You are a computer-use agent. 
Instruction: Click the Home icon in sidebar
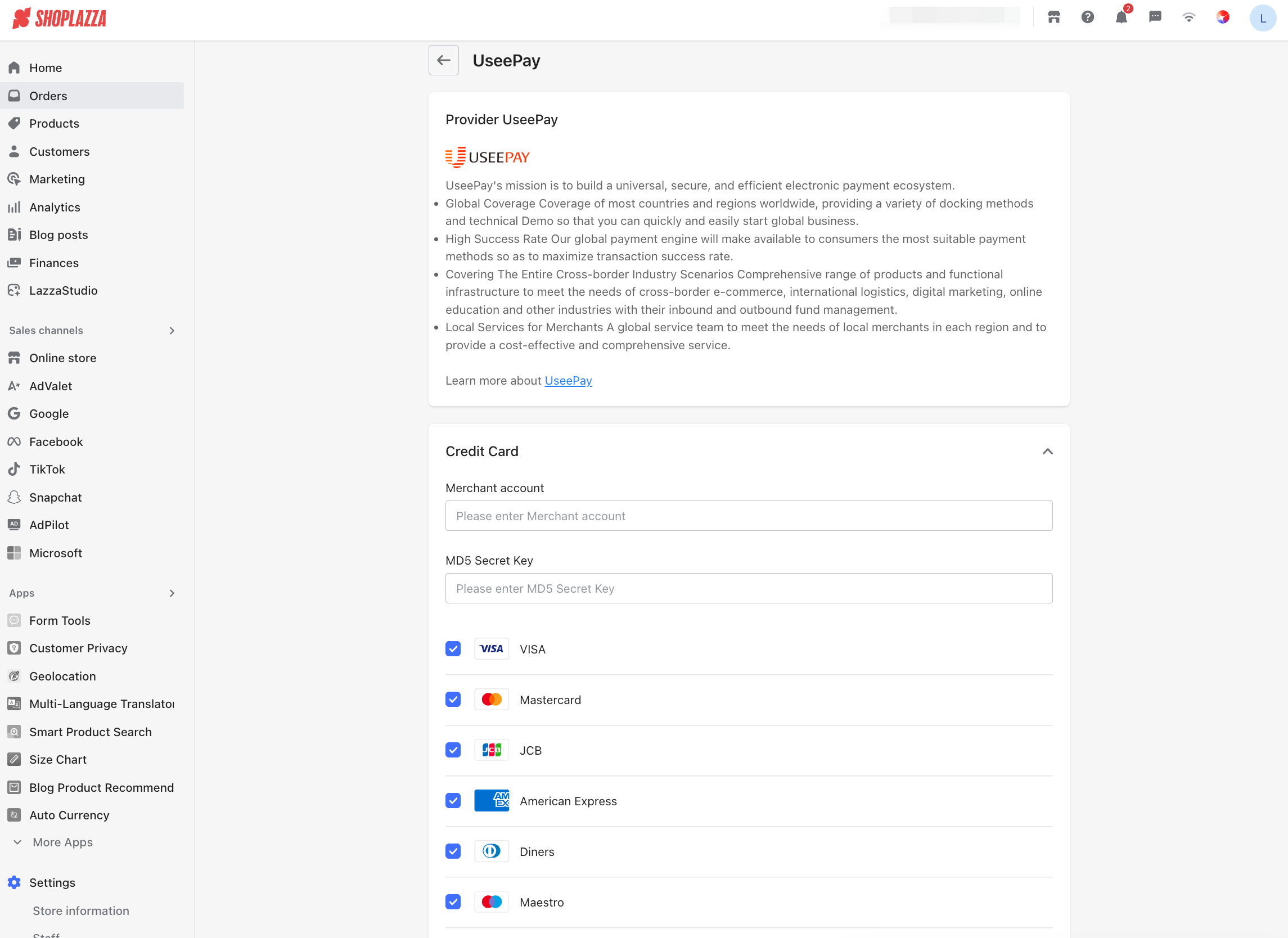point(14,67)
